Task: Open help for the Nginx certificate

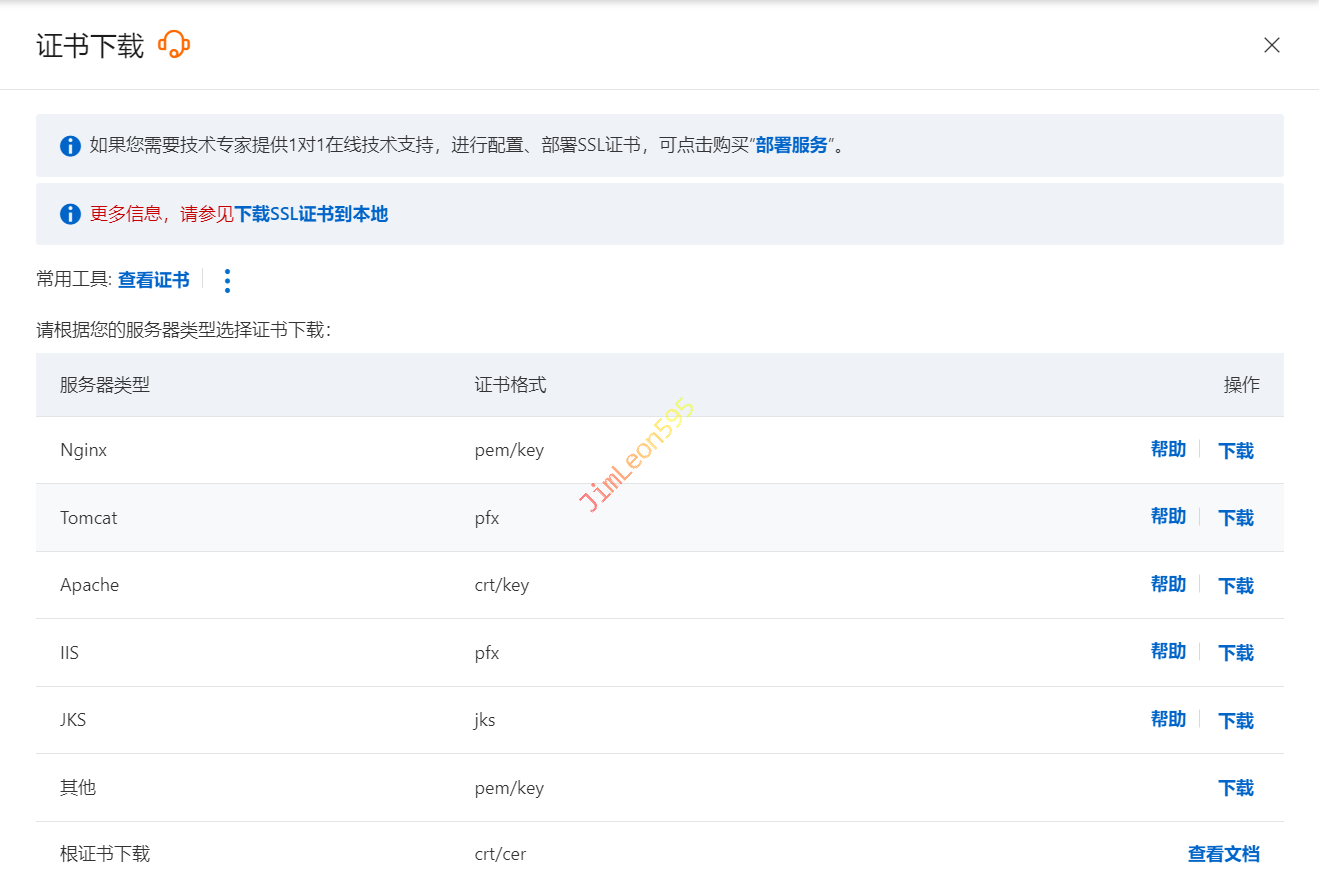Action: point(1167,450)
